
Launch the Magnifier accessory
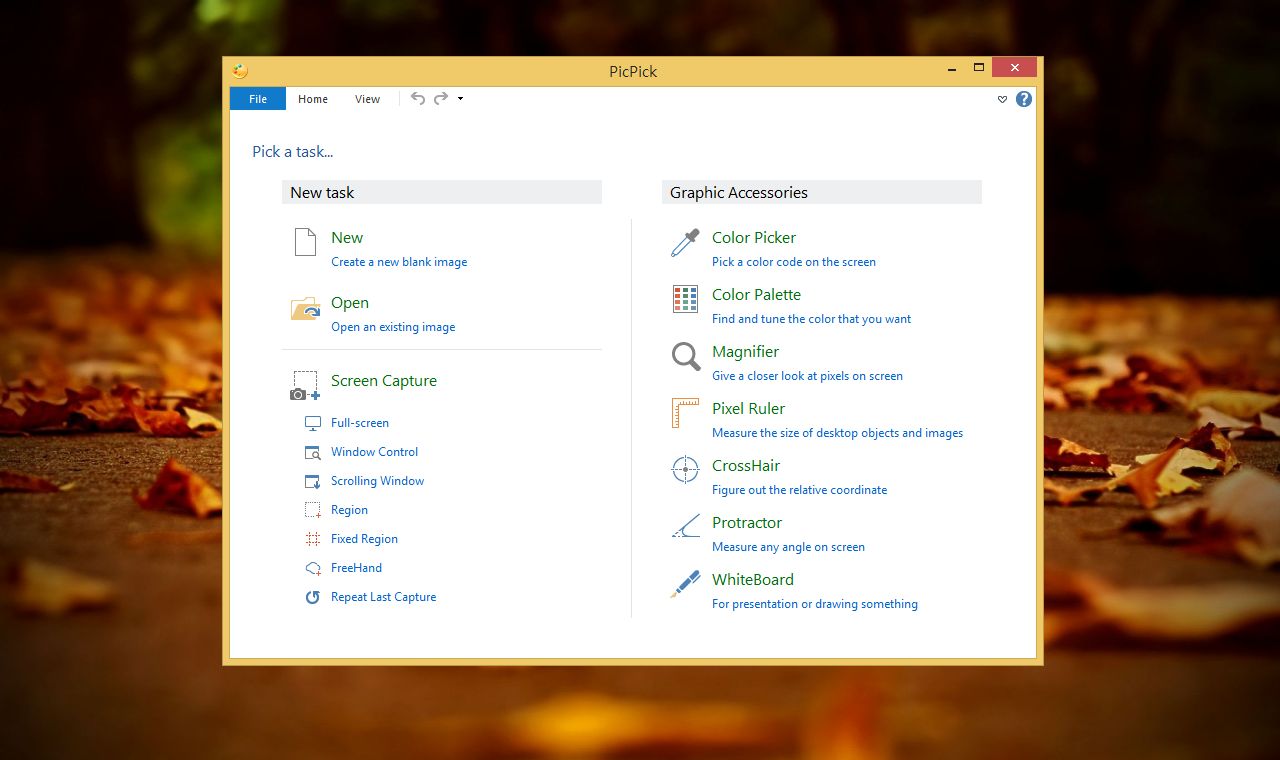click(x=745, y=352)
